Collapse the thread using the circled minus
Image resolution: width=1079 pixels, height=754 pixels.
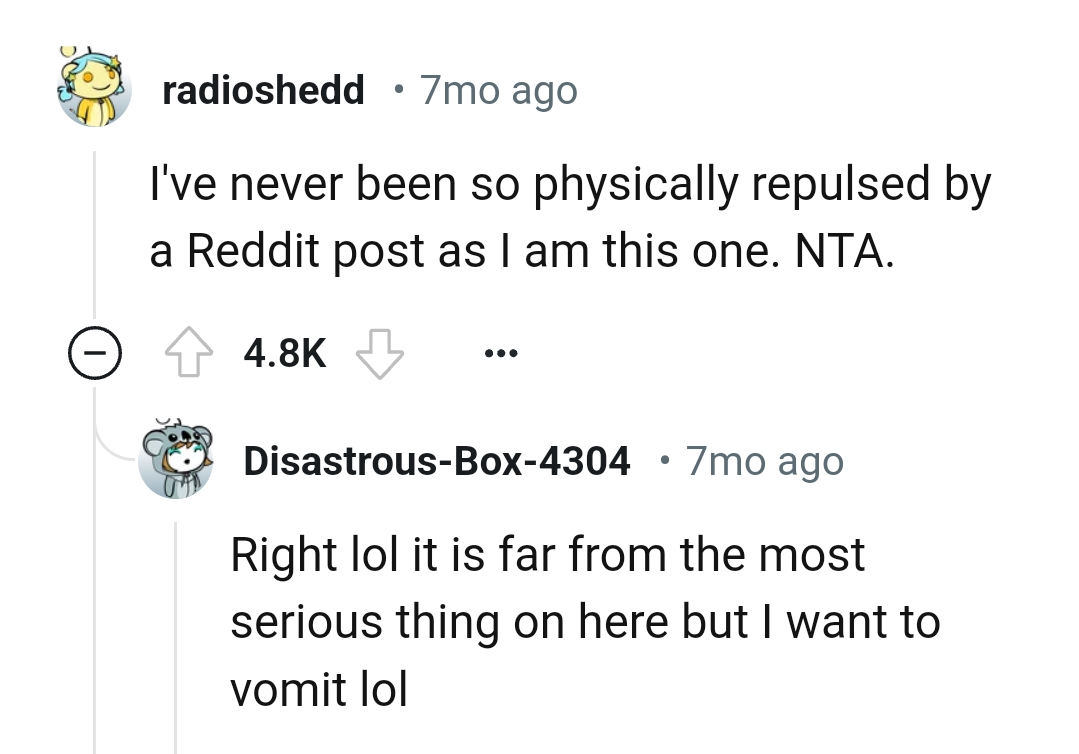(x=94, y=351)
